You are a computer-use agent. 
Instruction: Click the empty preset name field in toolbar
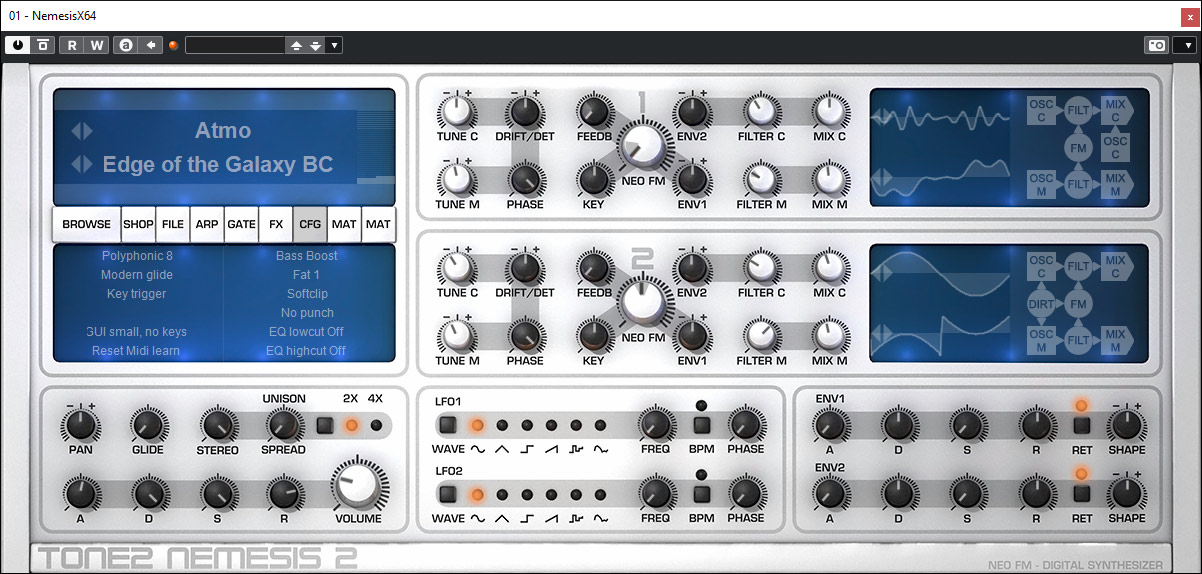[x=235, y=45]
